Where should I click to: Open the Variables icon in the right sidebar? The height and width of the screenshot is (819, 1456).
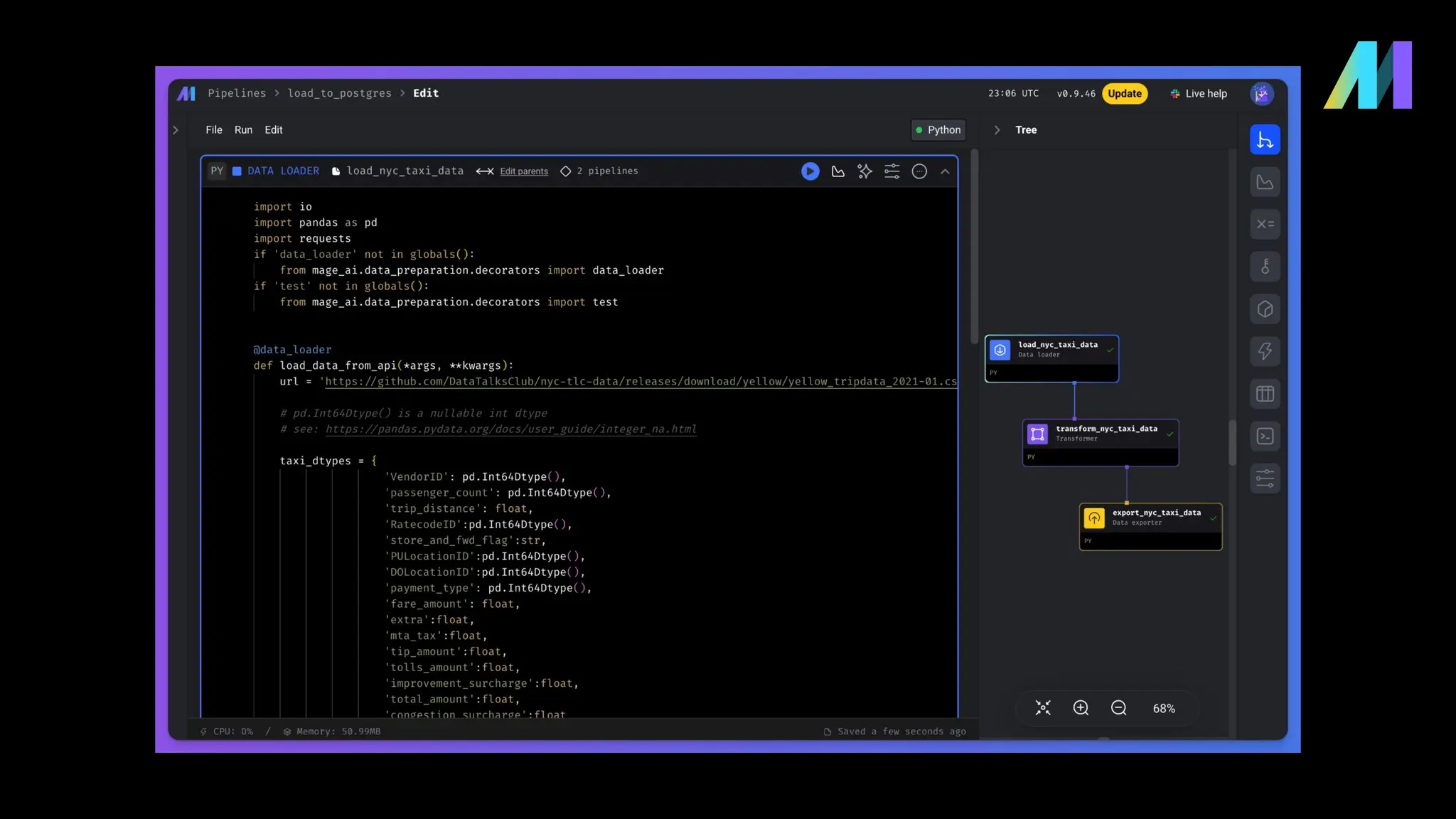[x=1265, y=224]
